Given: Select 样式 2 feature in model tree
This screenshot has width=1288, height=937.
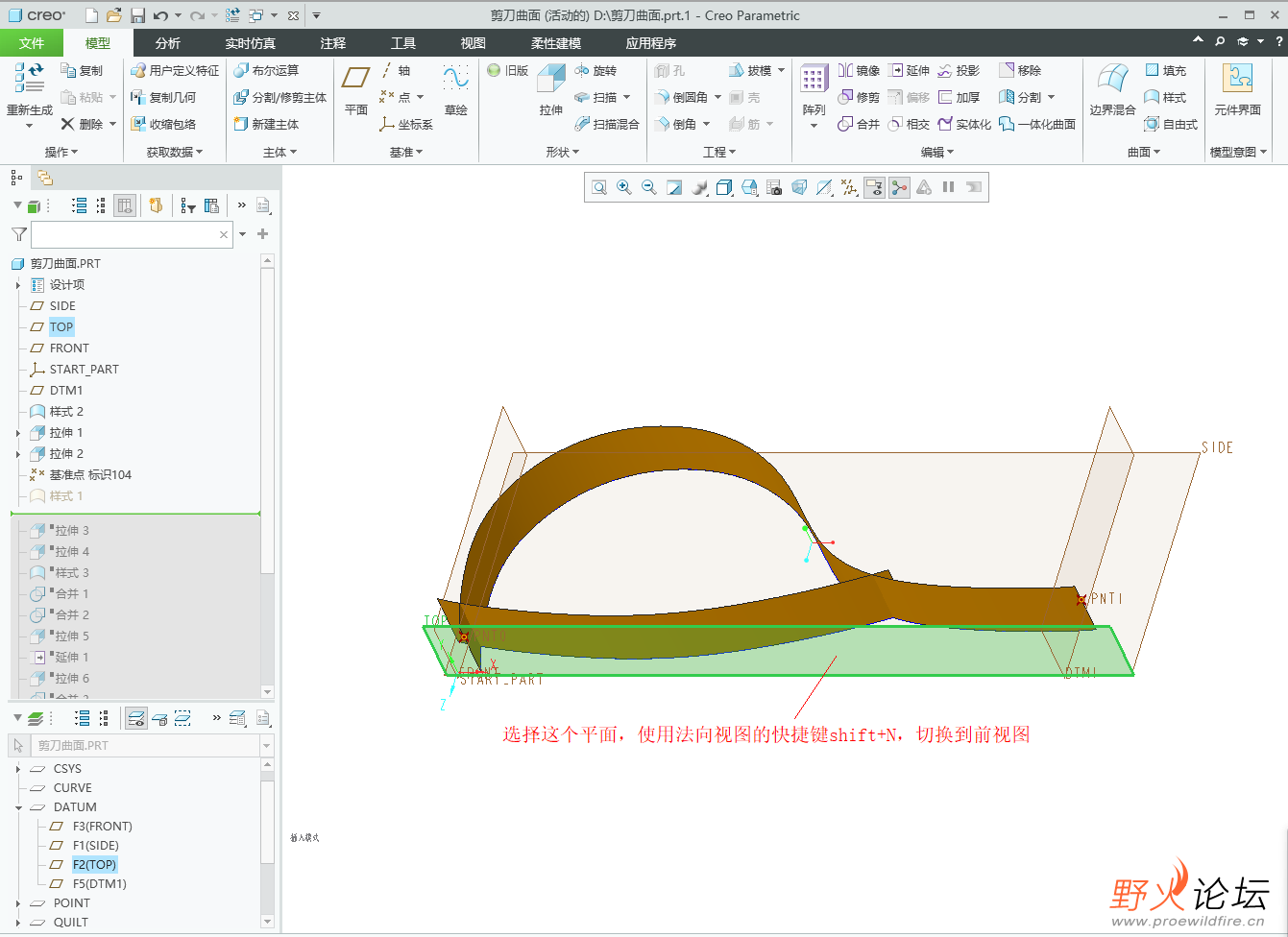Looking at the screenshot, I should click(66, 412).
